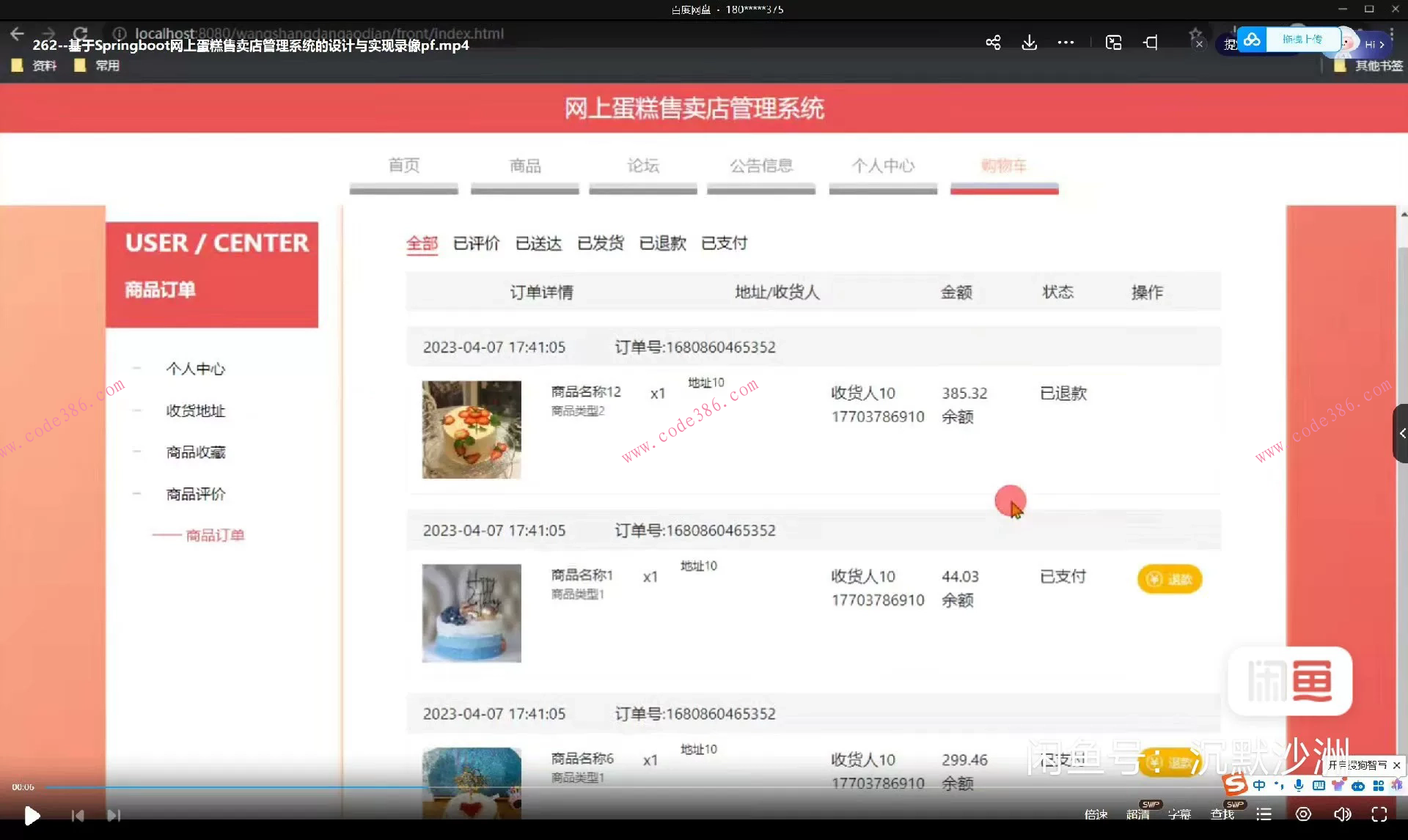Click the volume speaker icon
The image size is (1408, 840).
[1342, 814]
